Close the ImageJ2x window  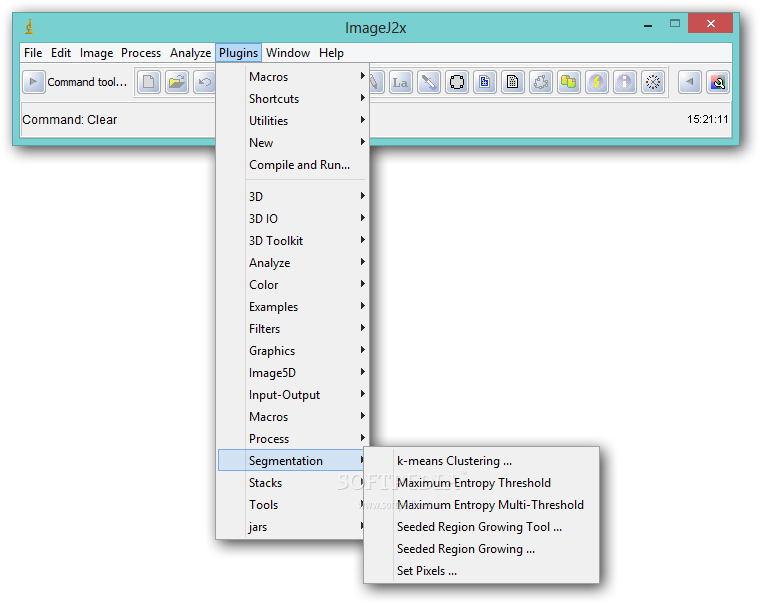coord(711,23)
